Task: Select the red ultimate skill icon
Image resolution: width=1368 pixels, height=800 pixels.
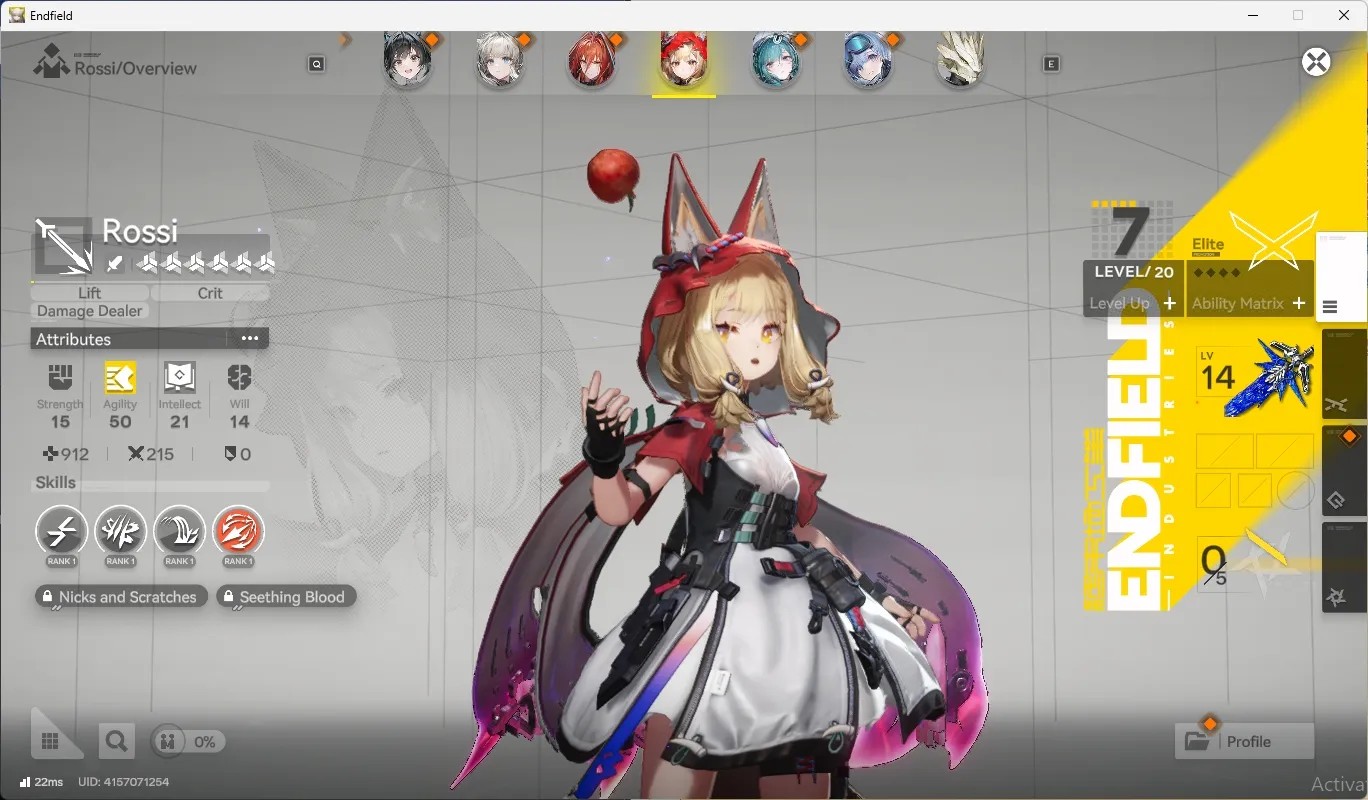Action: click(x=238, y=531)
